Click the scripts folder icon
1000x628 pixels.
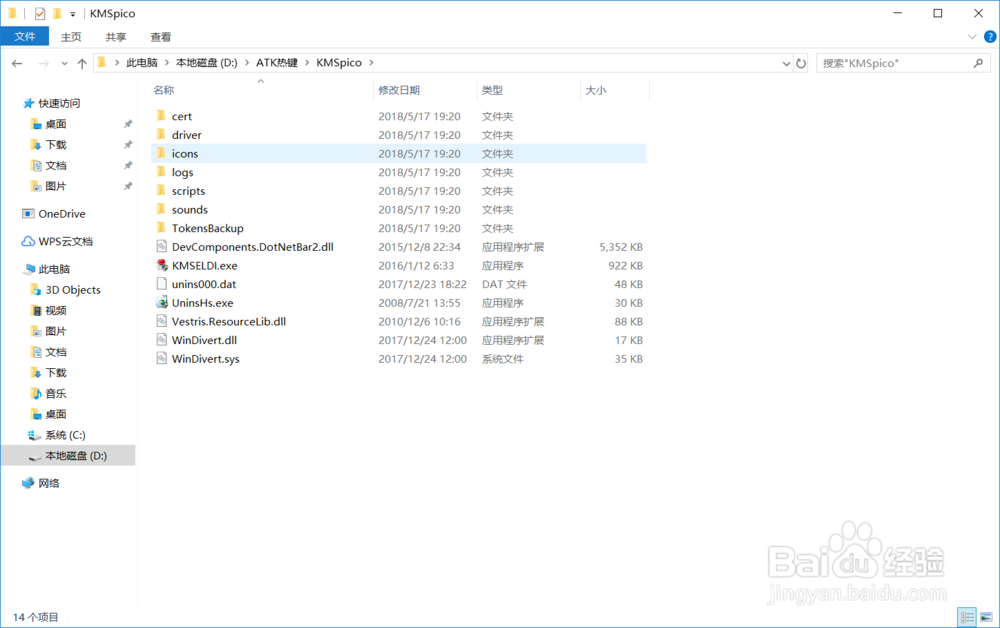161,191
